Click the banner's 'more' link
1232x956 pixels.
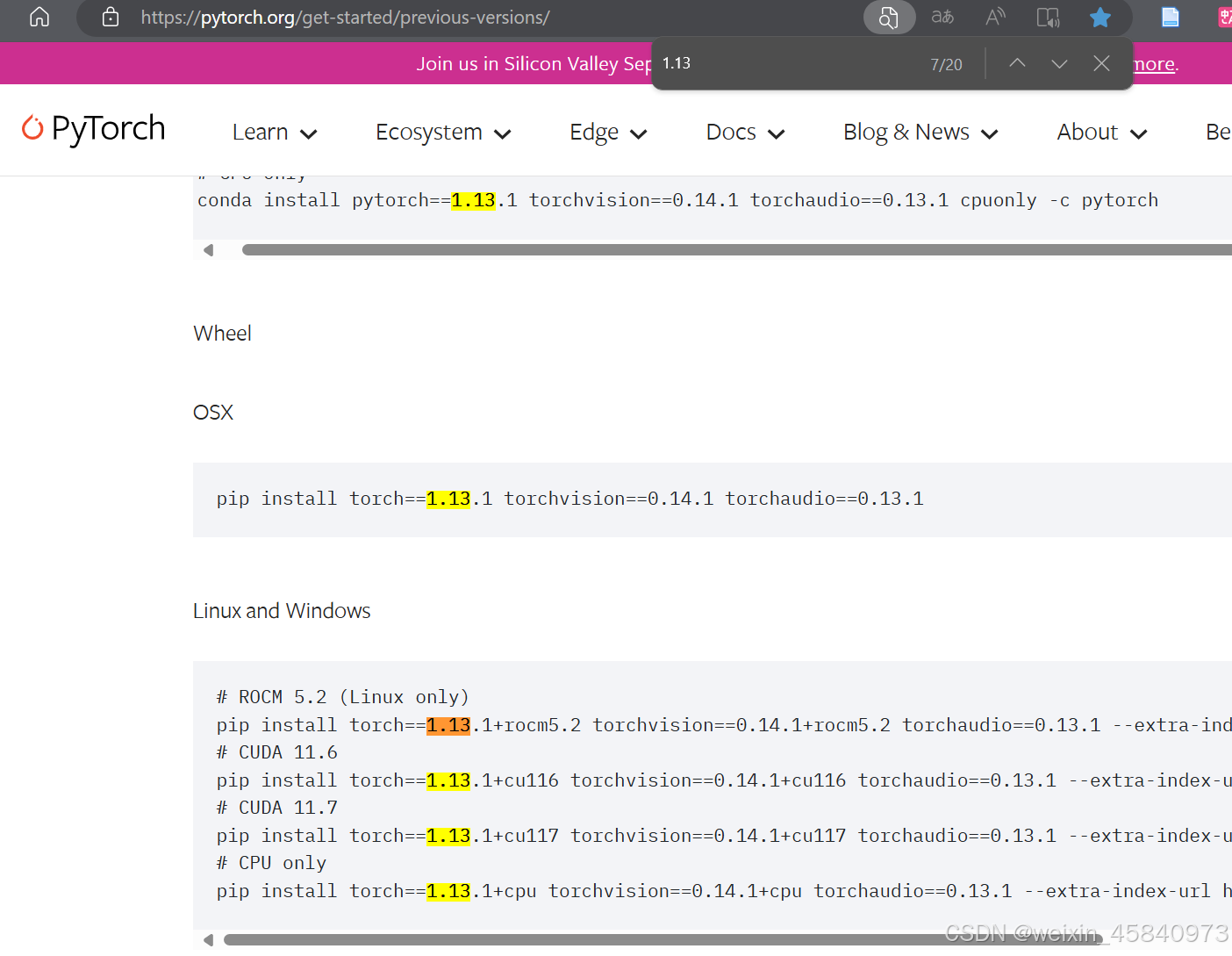(1154, 64)
